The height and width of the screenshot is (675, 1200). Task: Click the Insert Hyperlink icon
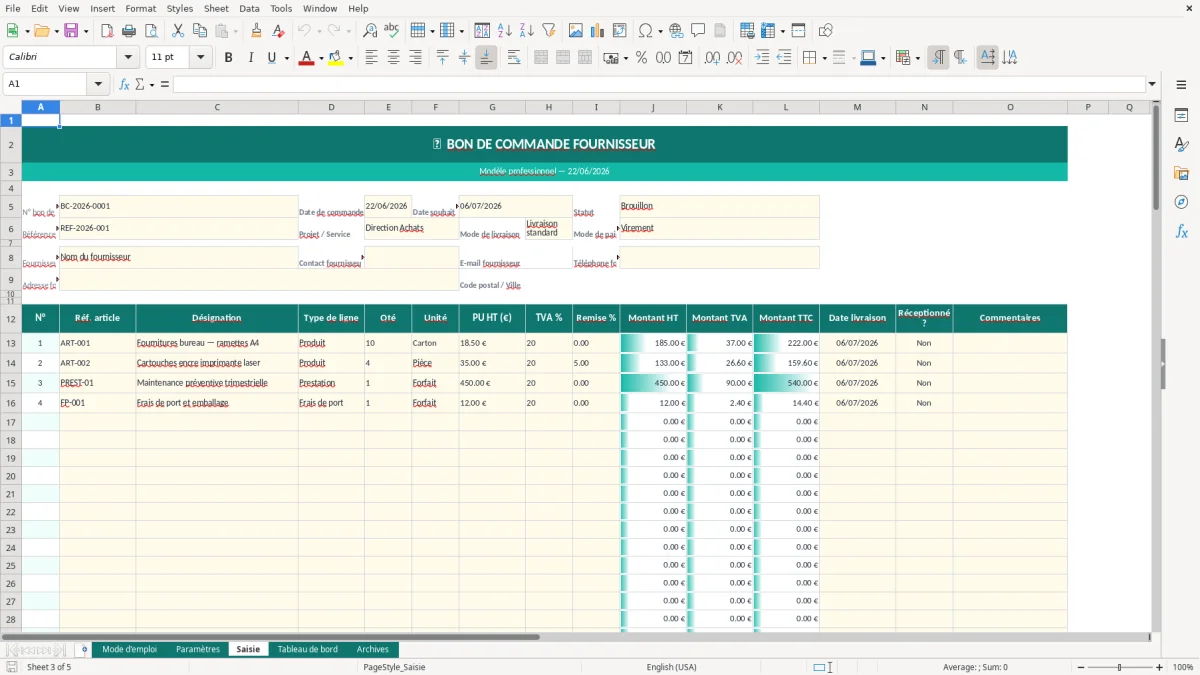coord(676,31)
